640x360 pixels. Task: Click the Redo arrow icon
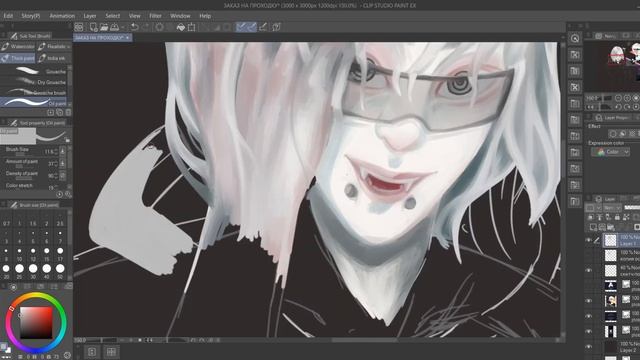click(145, 27)
